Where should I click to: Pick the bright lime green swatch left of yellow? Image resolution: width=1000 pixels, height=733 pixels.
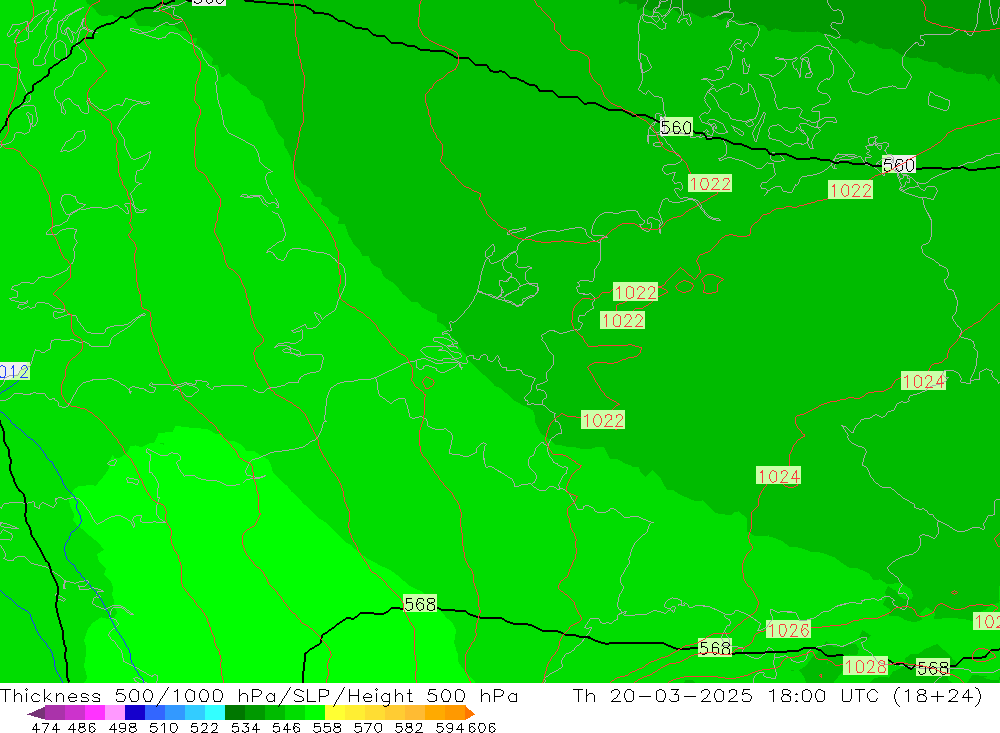coord(315,713)
